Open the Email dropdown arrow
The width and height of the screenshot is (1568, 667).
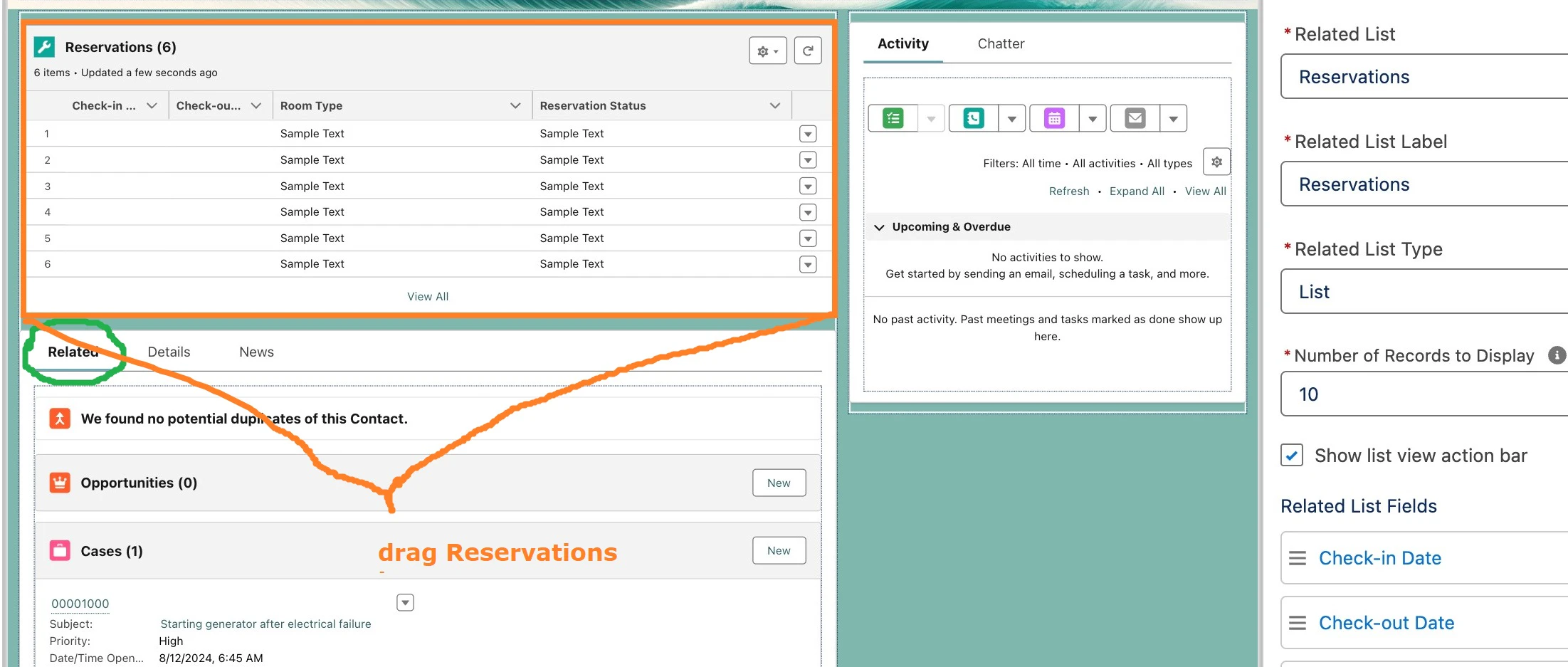tap(1173, 118)
